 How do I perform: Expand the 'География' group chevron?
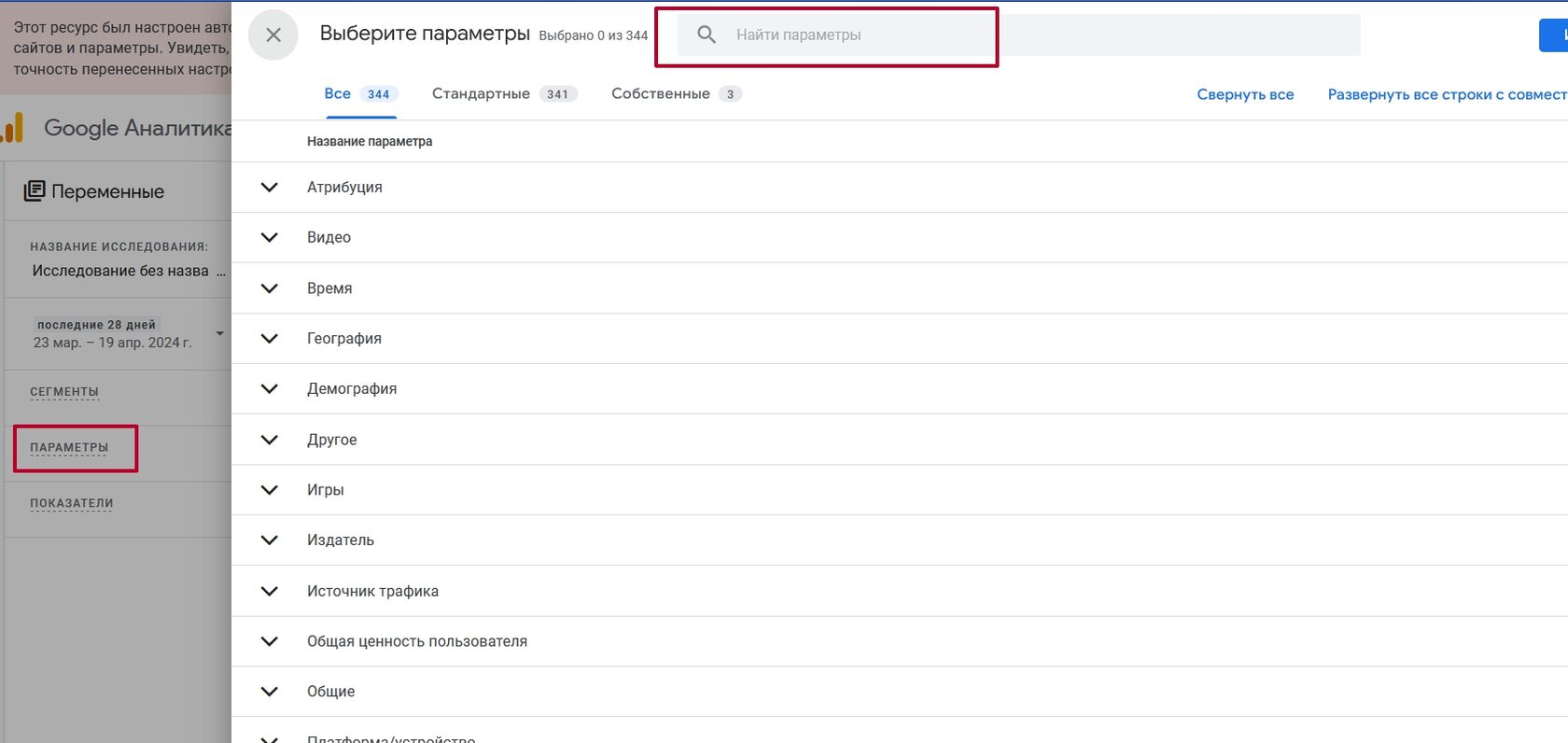tap(270, 338)
